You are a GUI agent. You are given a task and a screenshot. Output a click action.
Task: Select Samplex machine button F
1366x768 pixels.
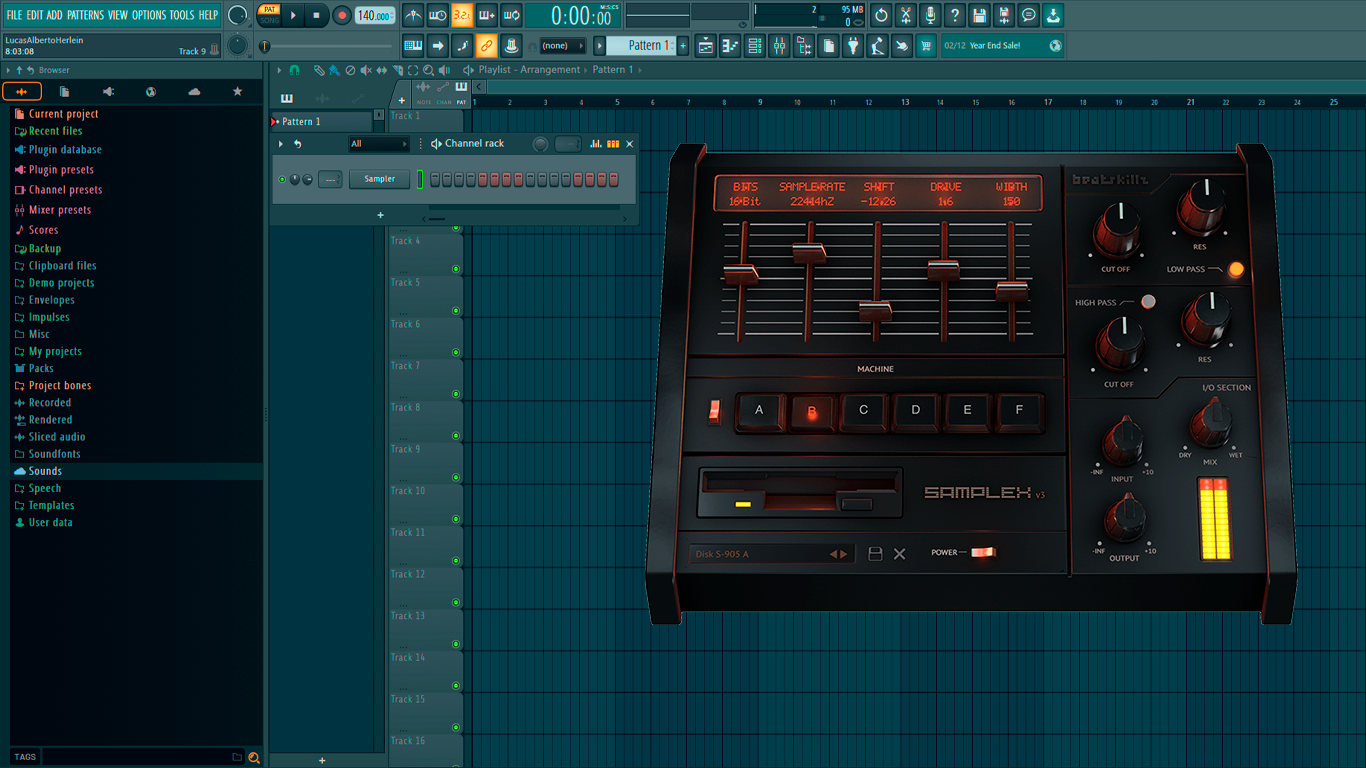tap(1019, 410)
